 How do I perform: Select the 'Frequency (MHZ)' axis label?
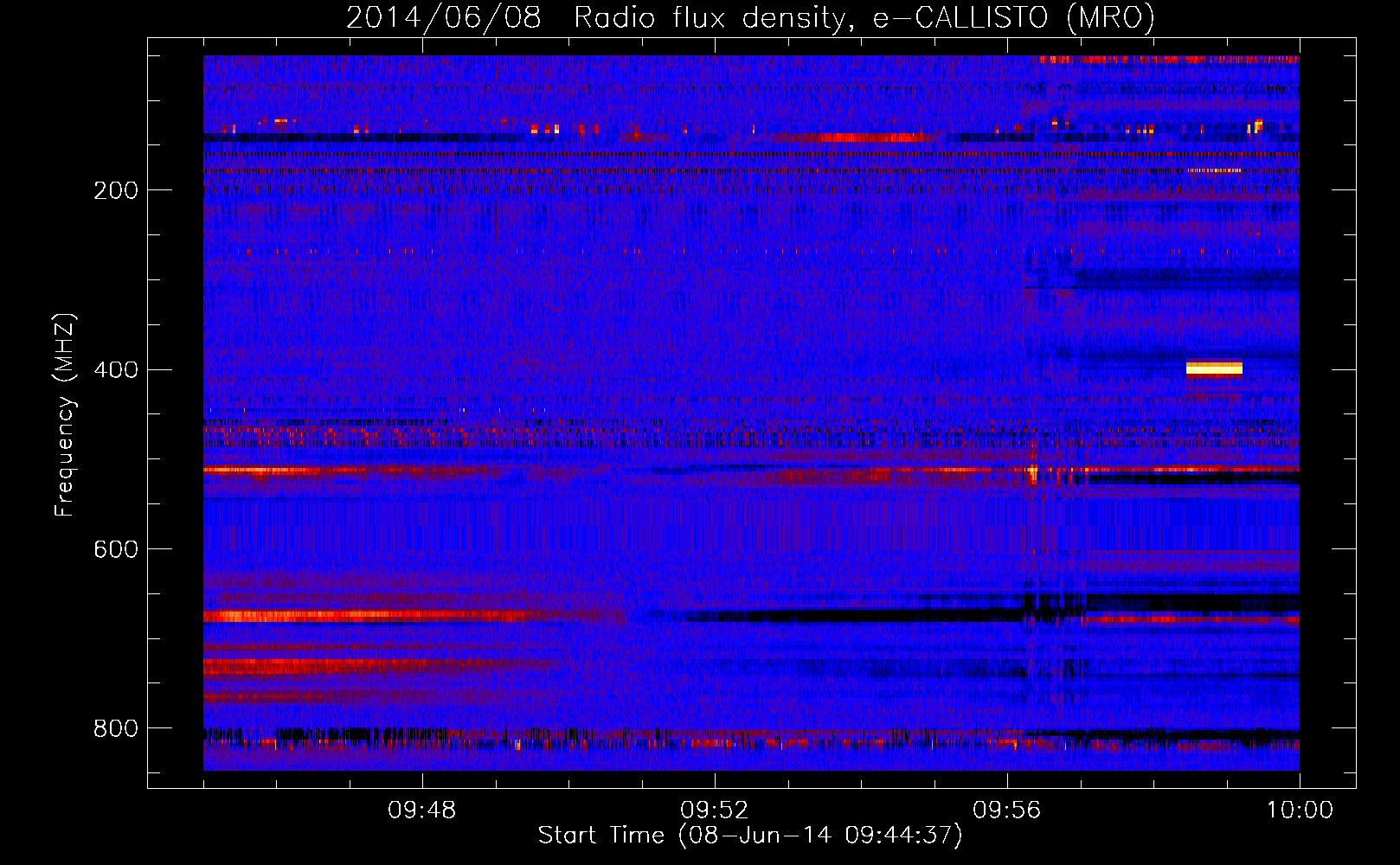coord(65,414)
